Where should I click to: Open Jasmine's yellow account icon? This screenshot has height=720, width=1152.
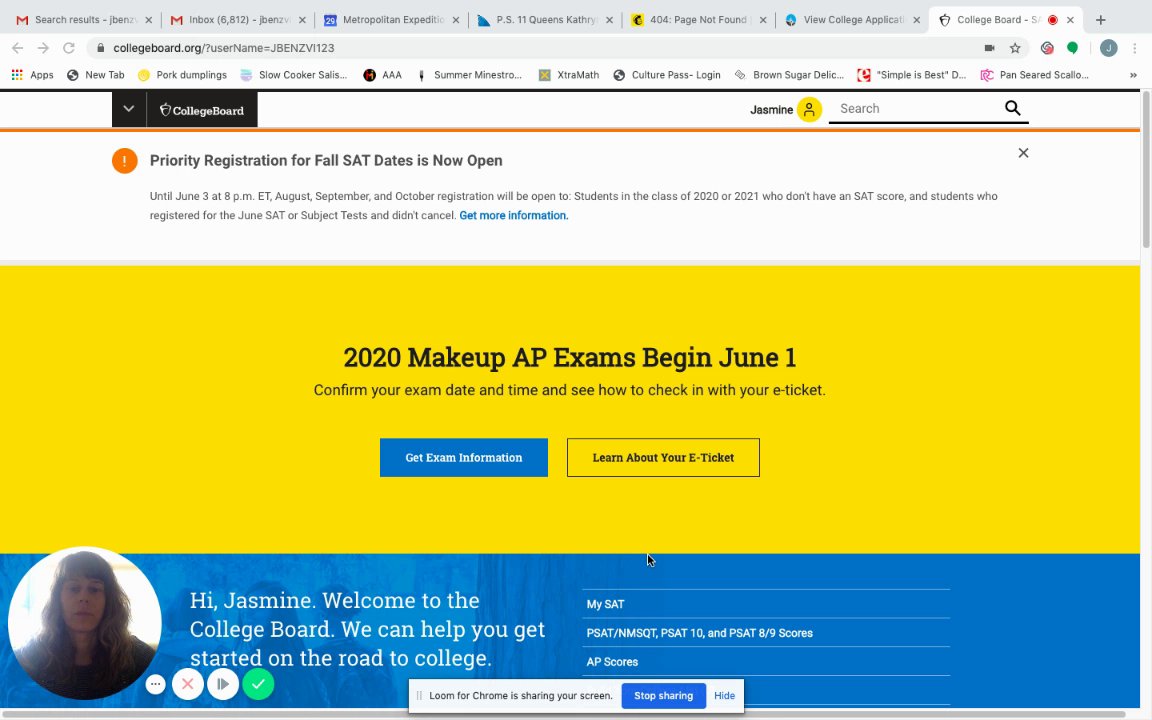click(x=809, y=109)
